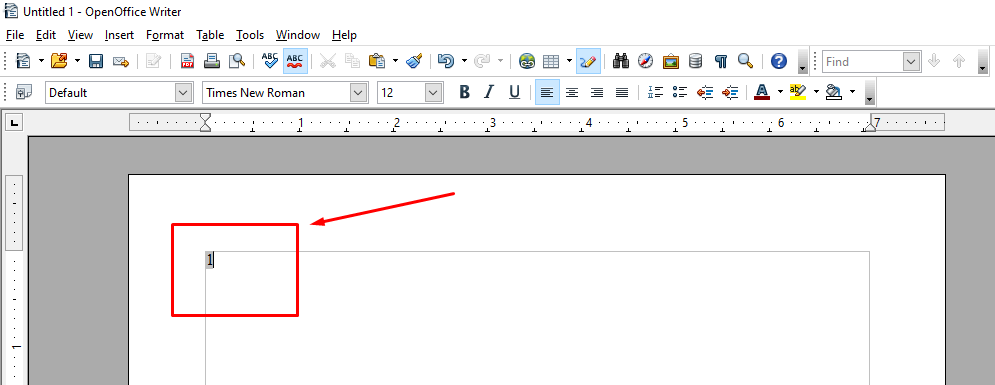Apply the Font Color swatch
The image size is (995, 385).
click(762, 93)
